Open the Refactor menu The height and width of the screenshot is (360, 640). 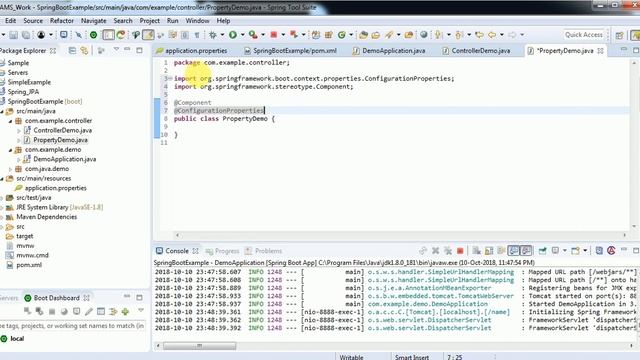click(62, 21)
